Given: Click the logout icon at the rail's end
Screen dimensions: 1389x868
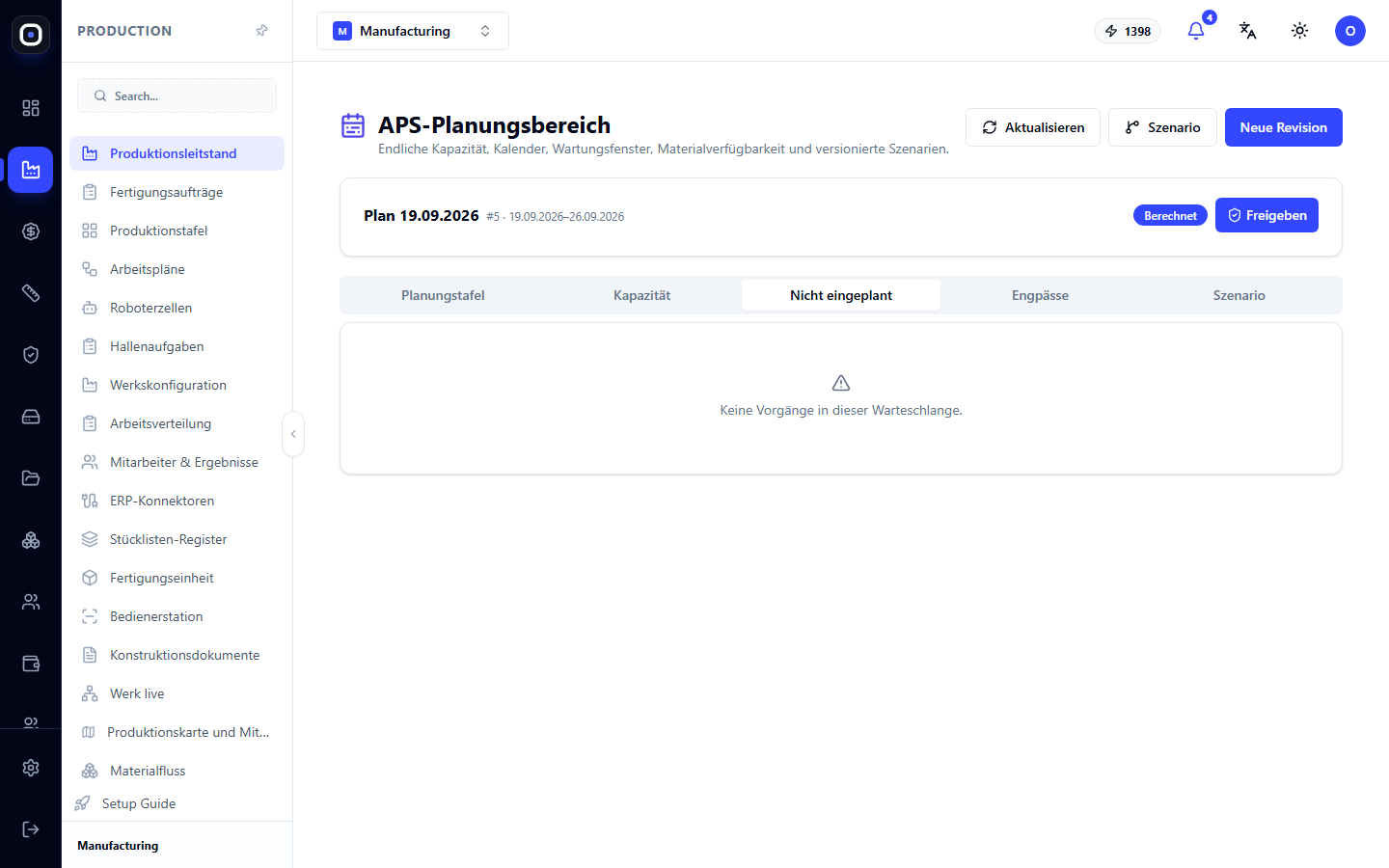Looking at the screenshot, I should pos(31,829).
